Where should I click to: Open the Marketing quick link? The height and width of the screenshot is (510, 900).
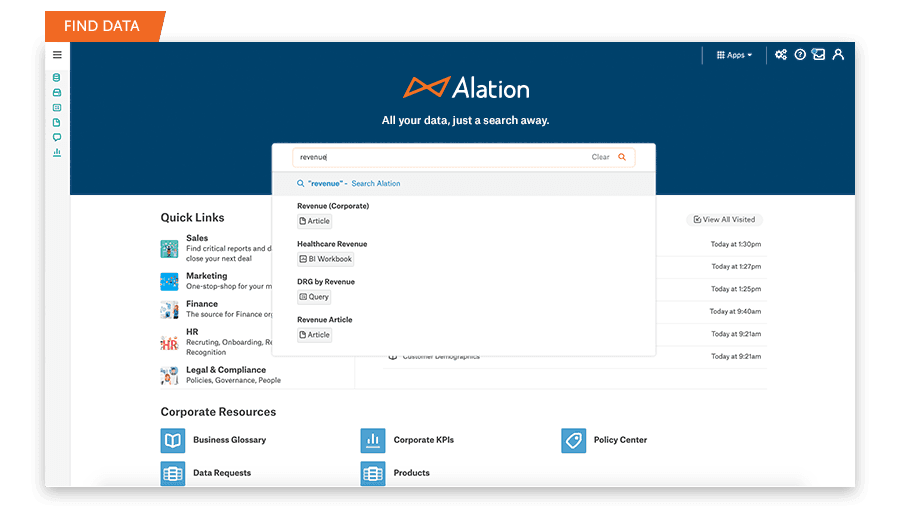point(207,276)
